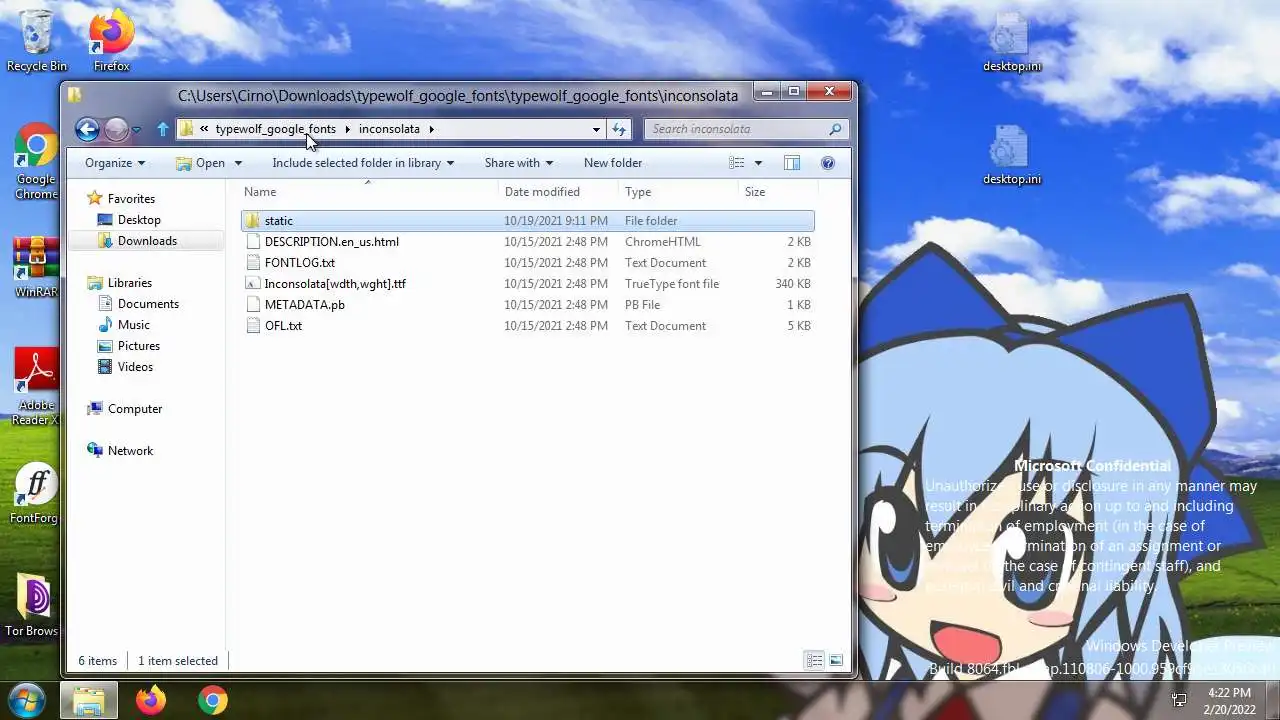Expand arrow after inconsolata breadcrumb
The image size is (1280, 720).
click(431, 129)
